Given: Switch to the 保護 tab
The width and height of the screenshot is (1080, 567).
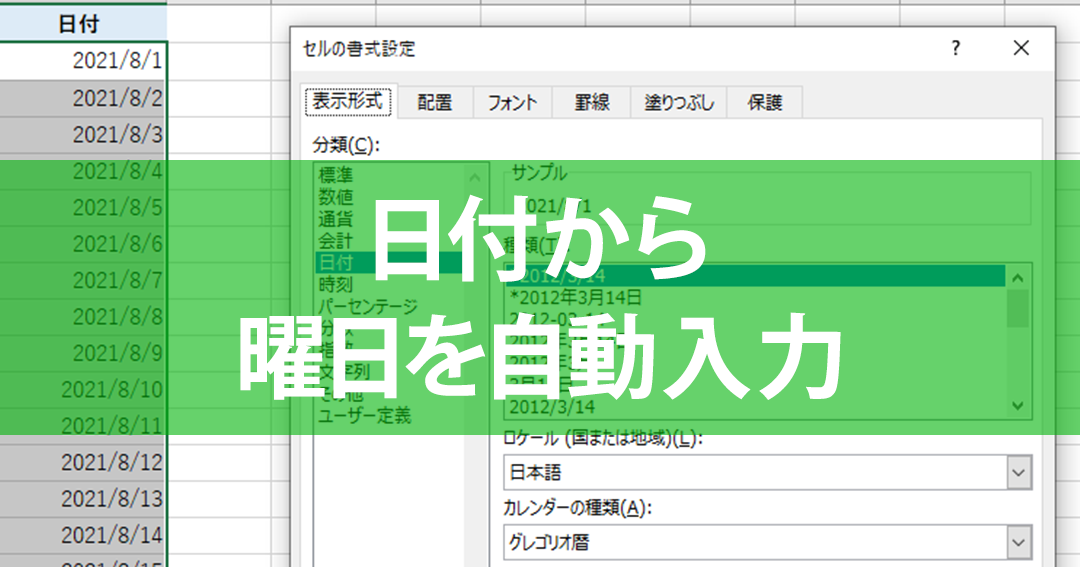Looking at the screenshot, I should click(765, 103).
